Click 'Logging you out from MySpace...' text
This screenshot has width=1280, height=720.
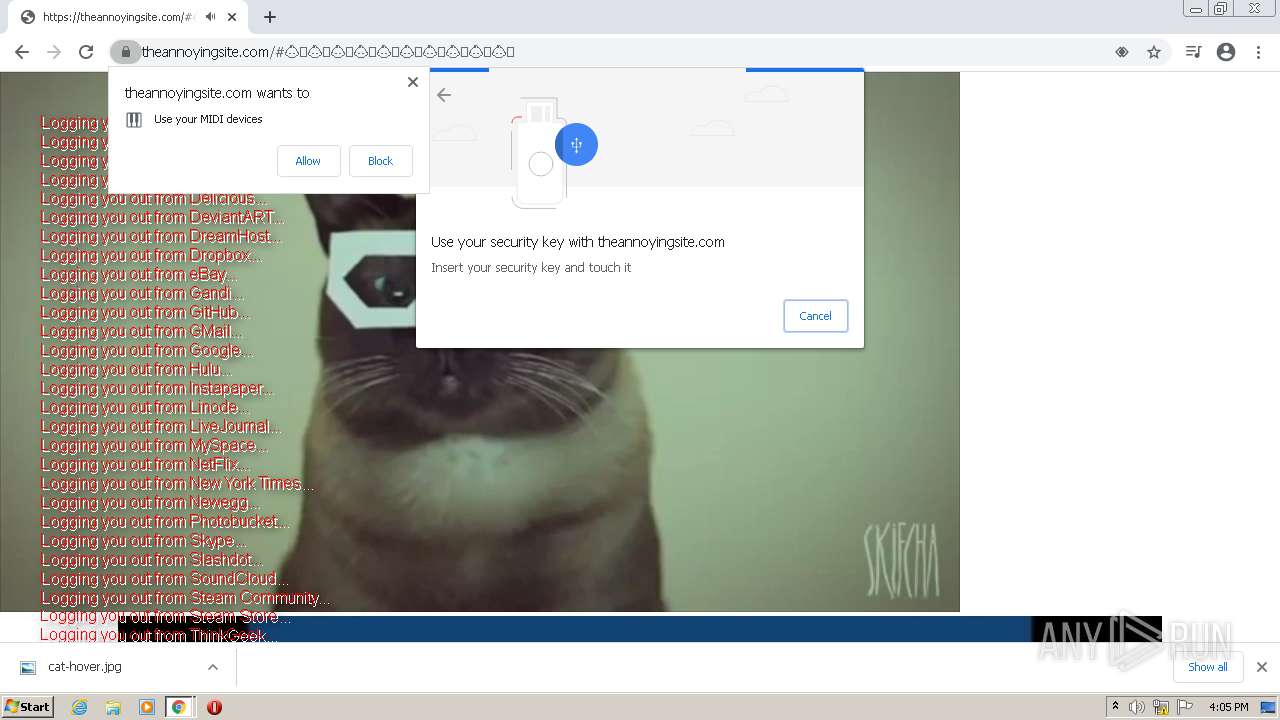pos(155,446)
